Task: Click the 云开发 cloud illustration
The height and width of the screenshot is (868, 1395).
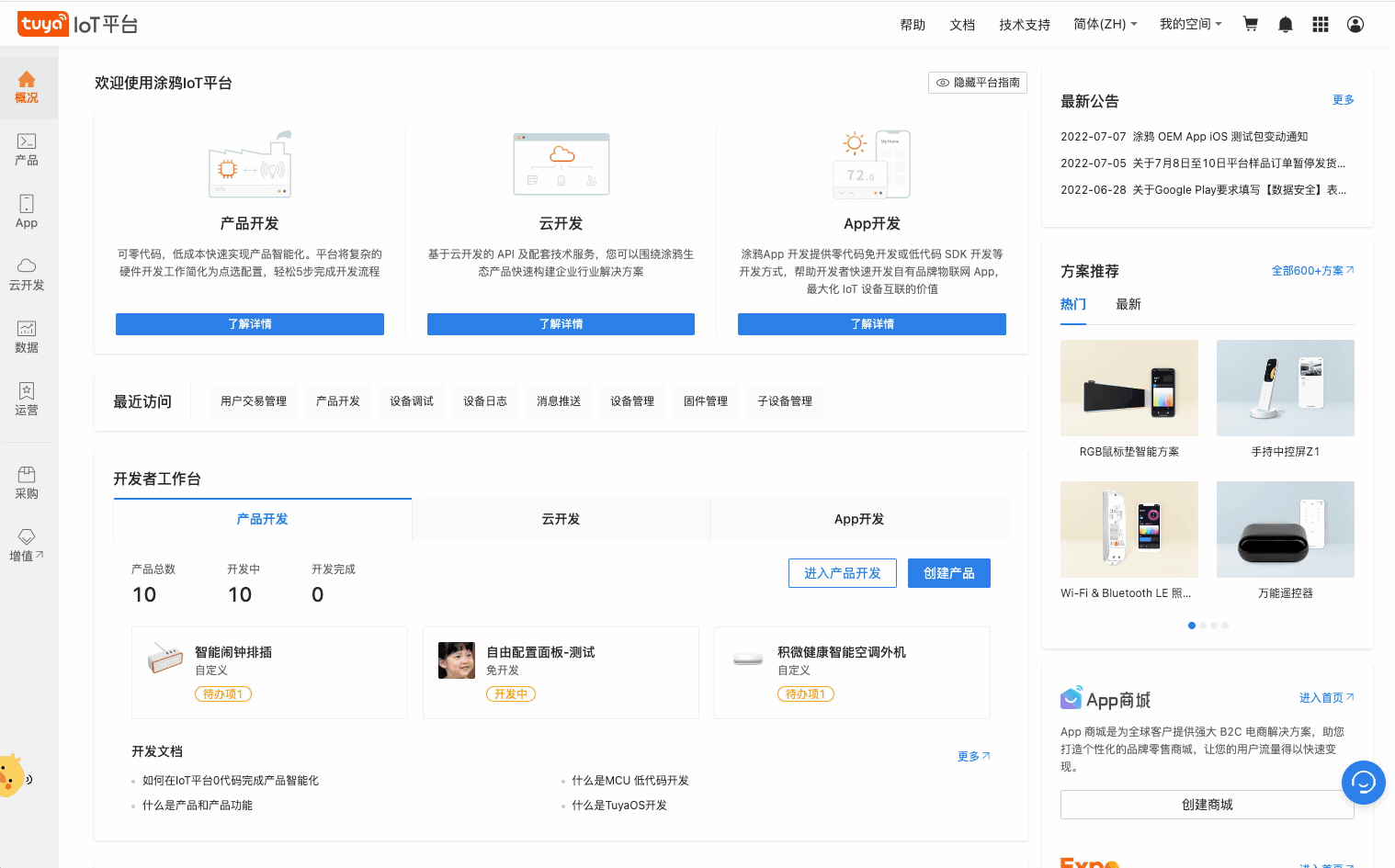Action: [561, 163]
